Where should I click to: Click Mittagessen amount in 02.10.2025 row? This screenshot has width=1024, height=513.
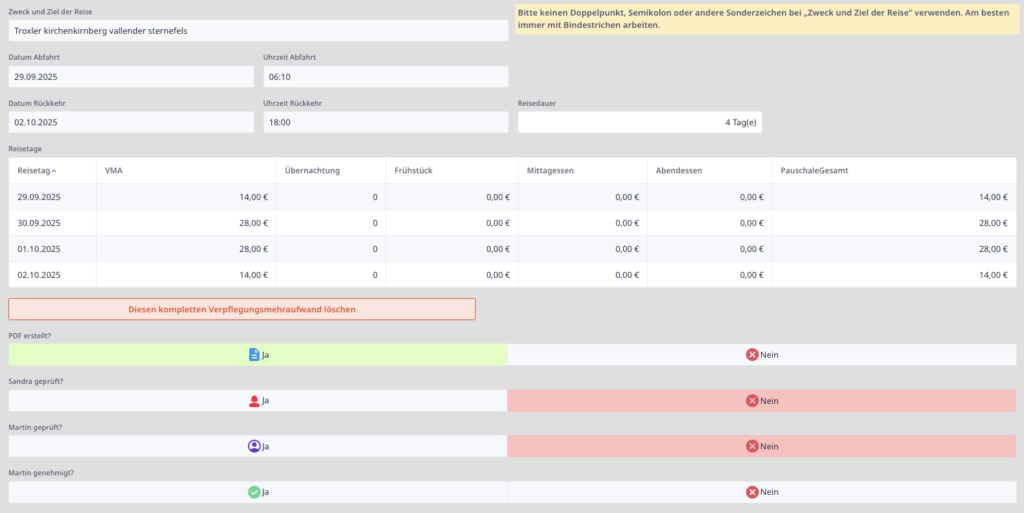coord(583,275)
